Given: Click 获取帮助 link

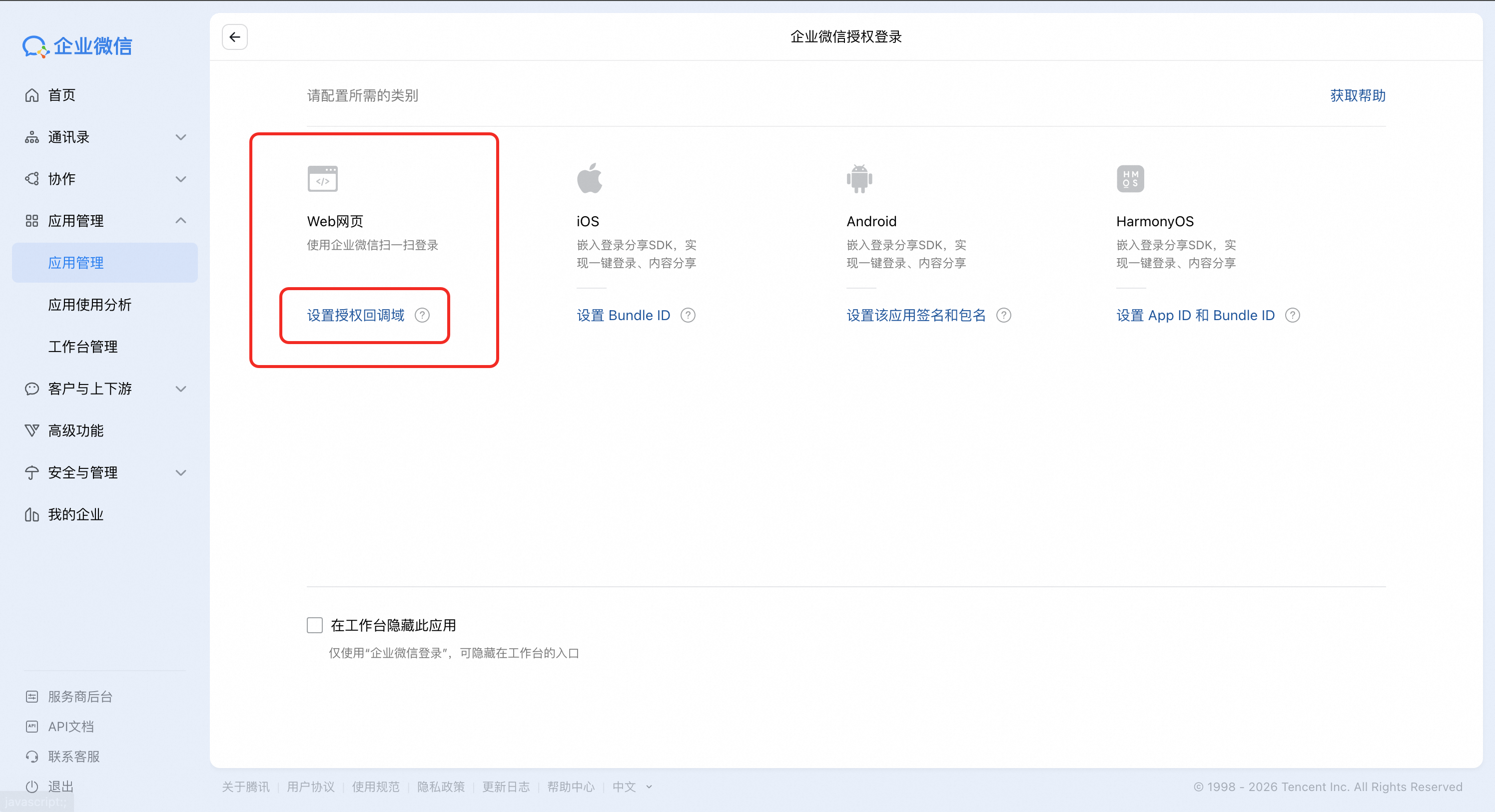Looking at the screenshot, I should pyautogui.click(x=1358, y=96).
